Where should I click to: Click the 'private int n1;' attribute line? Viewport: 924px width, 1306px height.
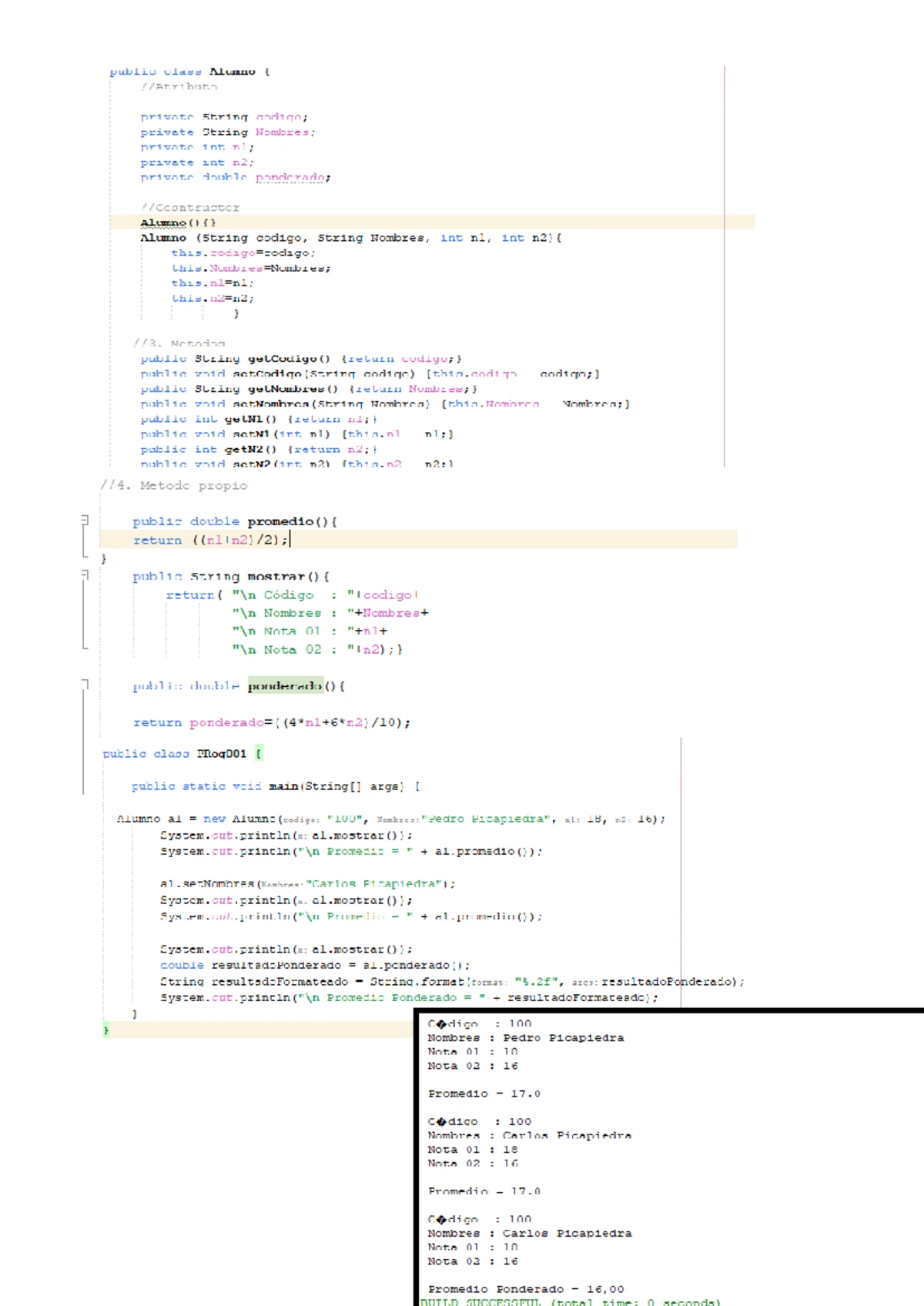pyautogui.click(x=197, y=147)
